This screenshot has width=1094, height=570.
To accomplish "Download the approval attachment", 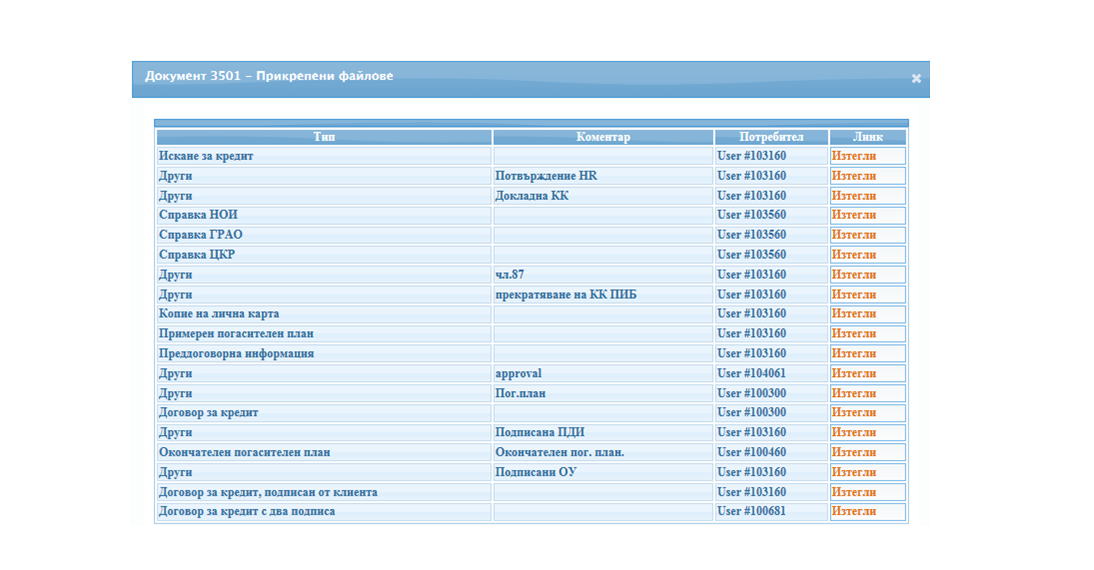I will (853, 374).
